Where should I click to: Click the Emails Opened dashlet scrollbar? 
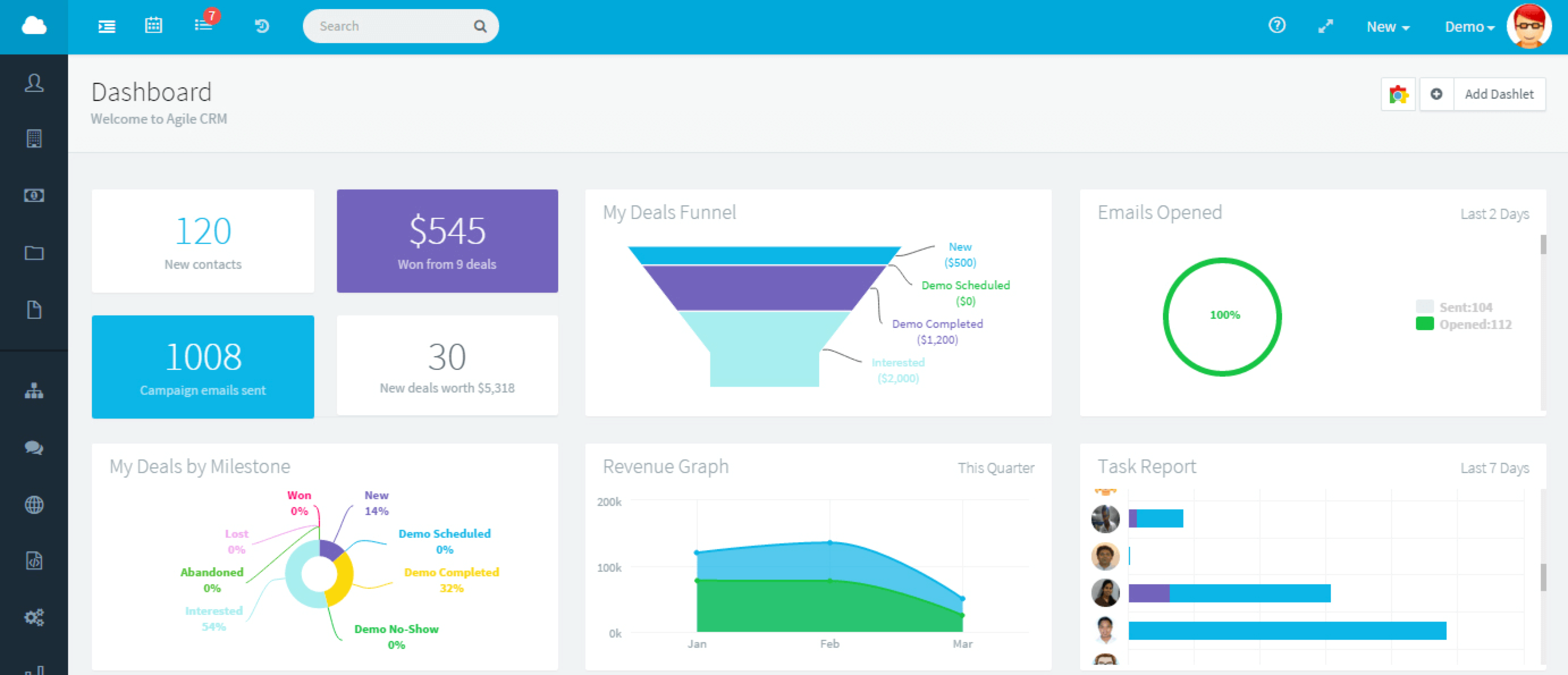(x=1543, y=244)
